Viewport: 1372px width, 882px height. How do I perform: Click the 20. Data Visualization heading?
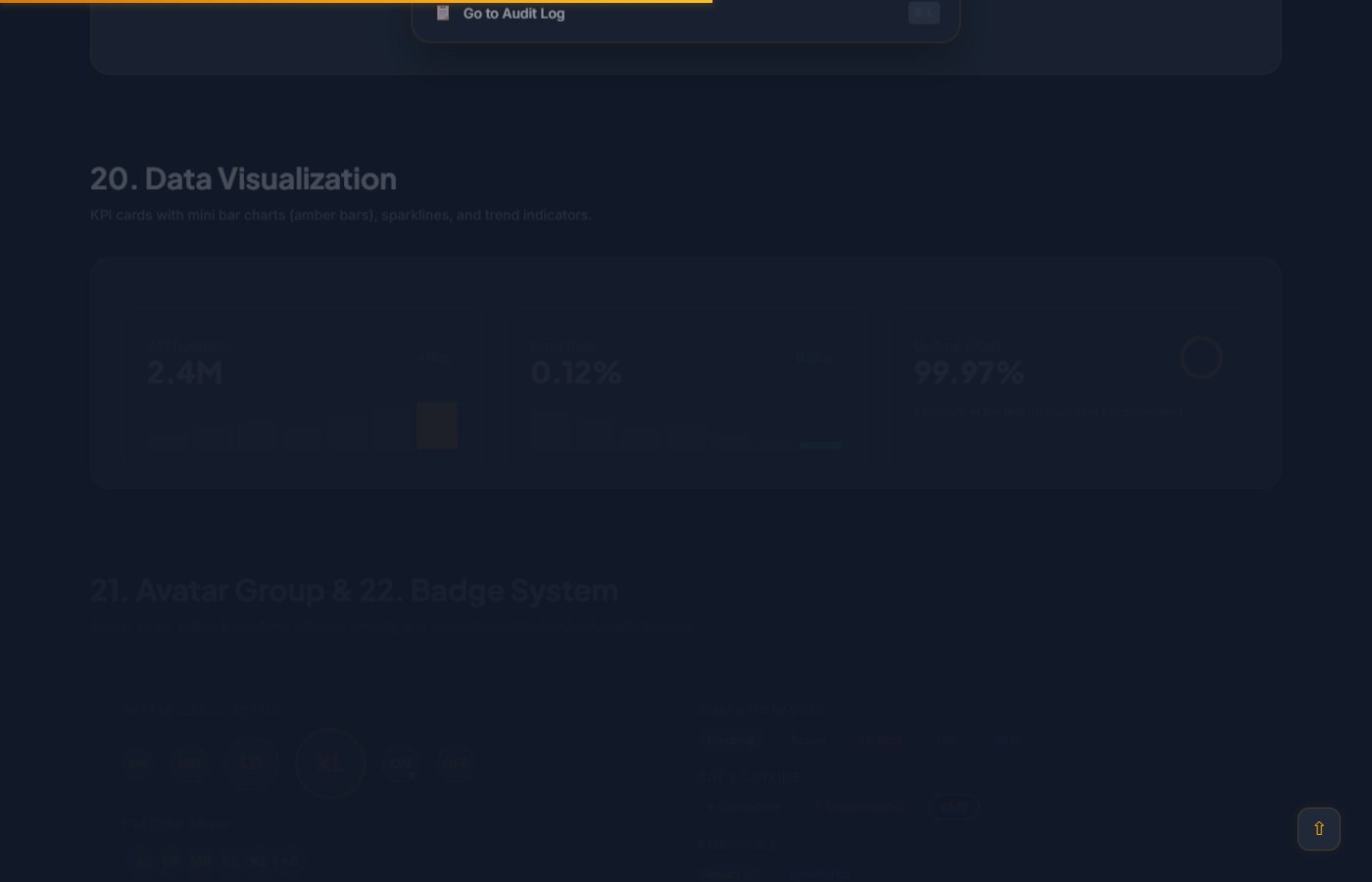(243, 178)
